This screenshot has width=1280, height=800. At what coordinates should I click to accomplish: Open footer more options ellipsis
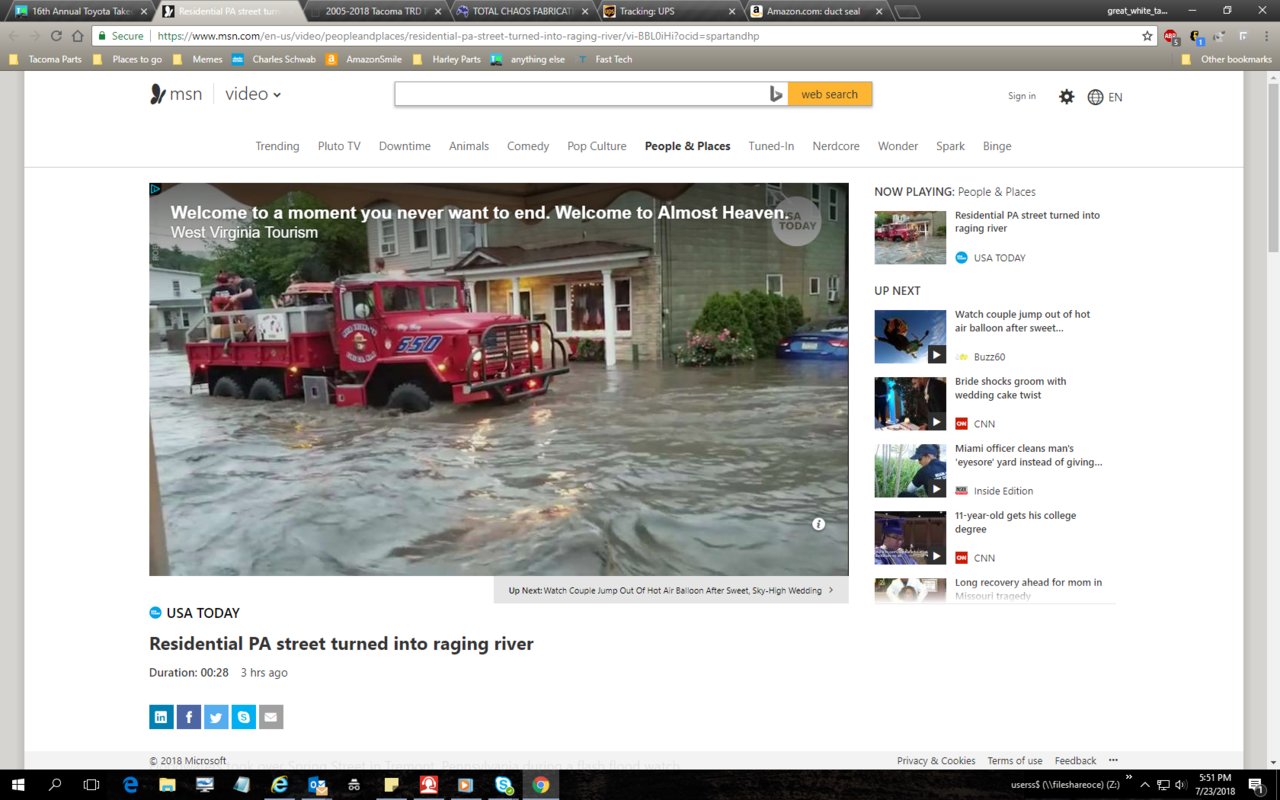tap(1113, 760)
